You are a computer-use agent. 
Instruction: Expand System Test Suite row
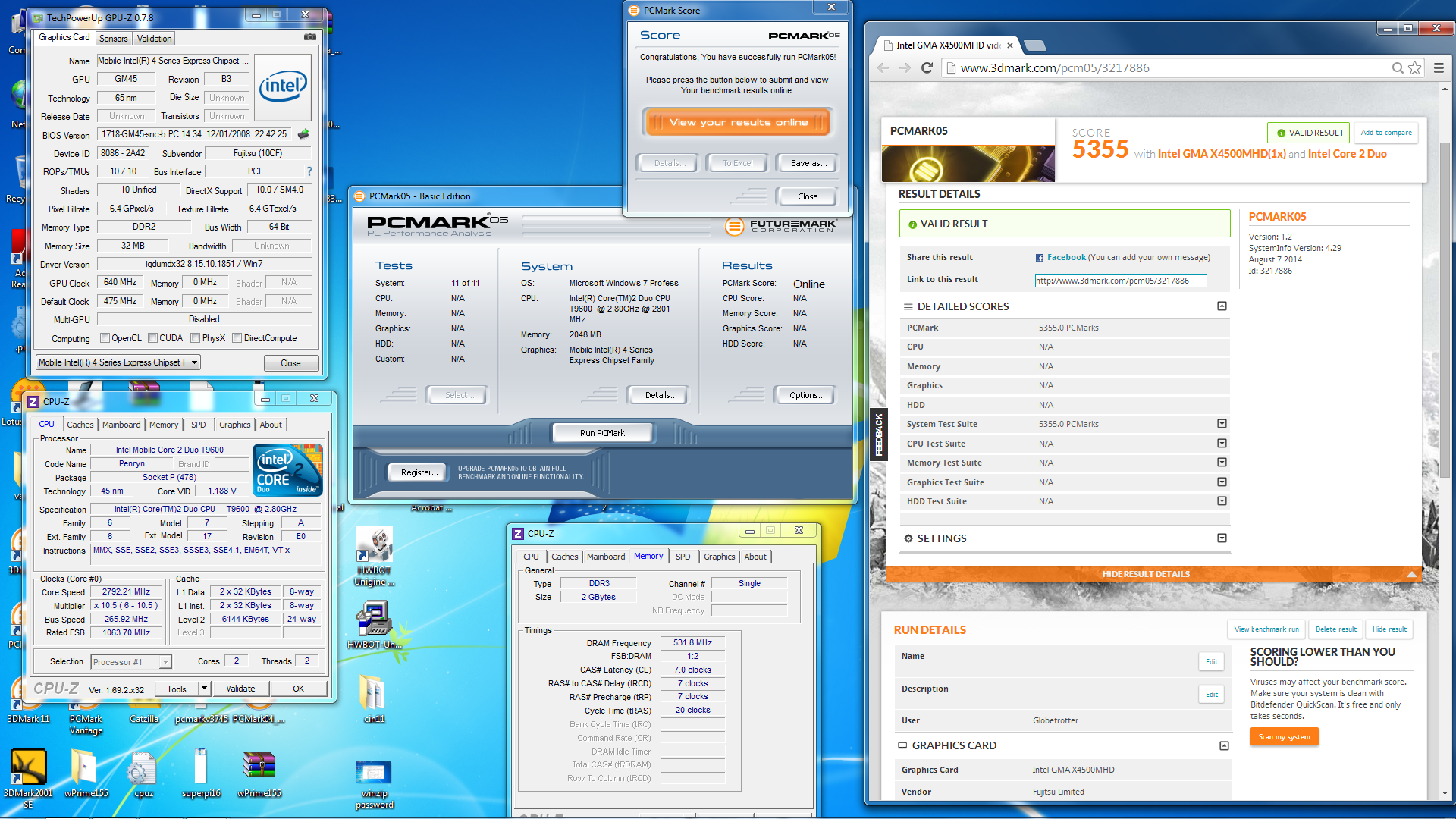pos(1222,424)
